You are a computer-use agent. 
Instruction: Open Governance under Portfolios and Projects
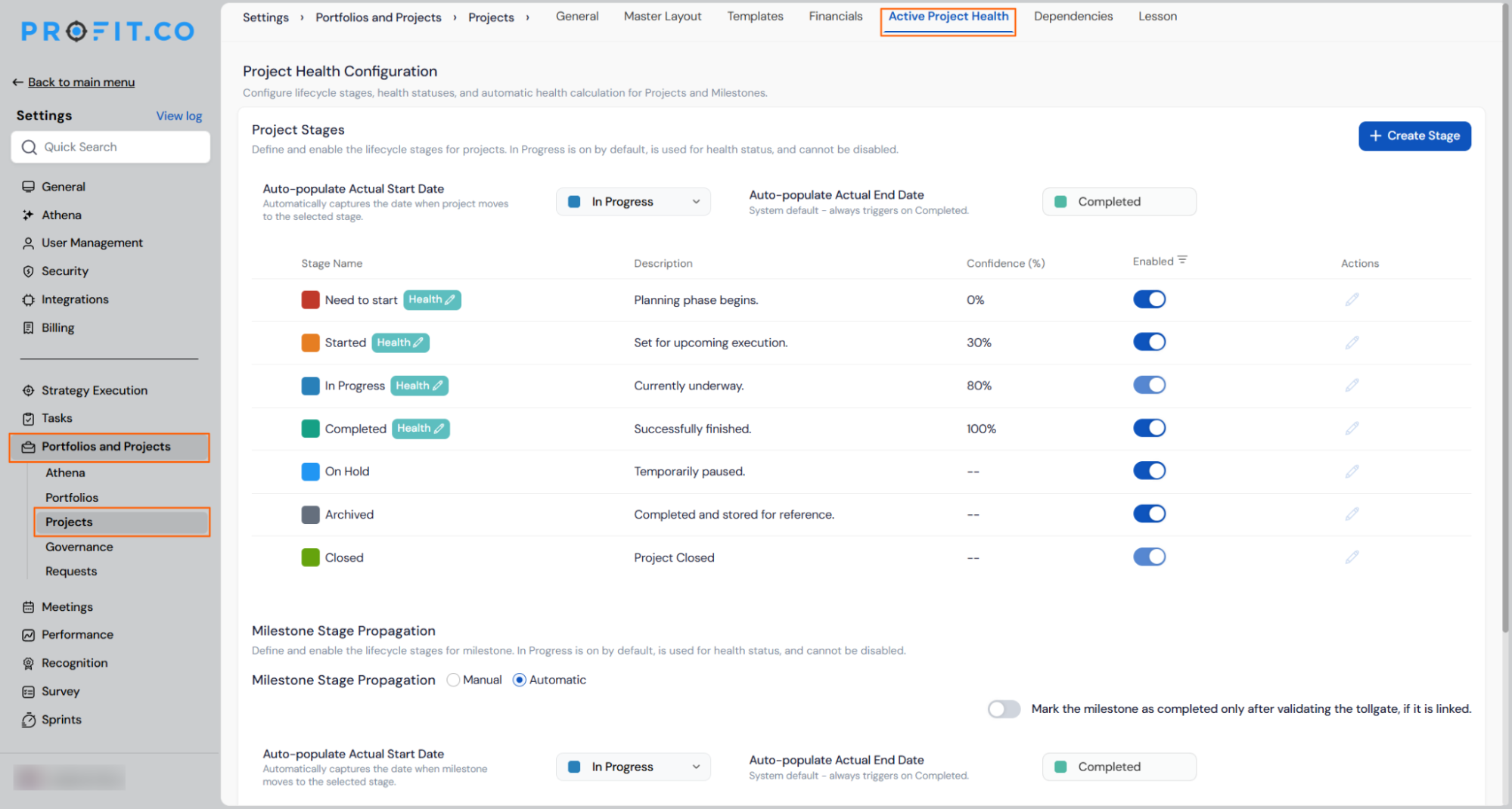pyautogui.click(x=79, y=547)
